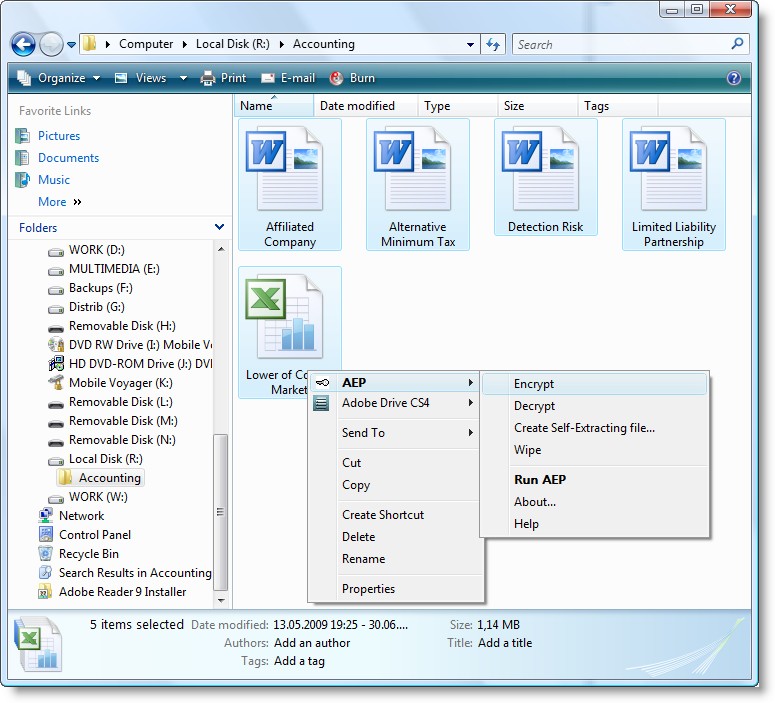This screenshot has width=775, height=703.
Task: Sort by the Date modified column header
Action: pyautogui.click(x=357, y=106)
